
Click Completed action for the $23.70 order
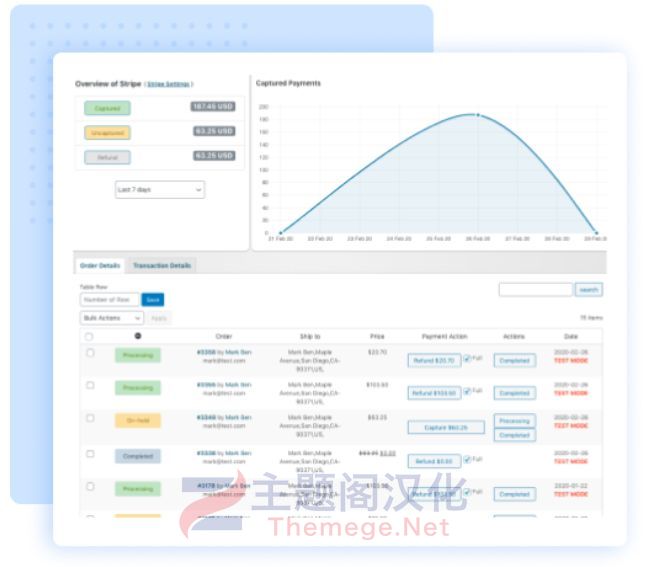point(514,360)
